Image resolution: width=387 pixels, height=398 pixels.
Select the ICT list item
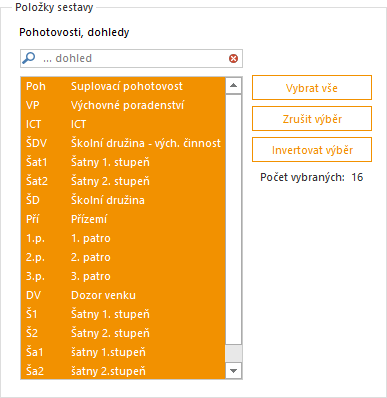(x=123, y=124)
